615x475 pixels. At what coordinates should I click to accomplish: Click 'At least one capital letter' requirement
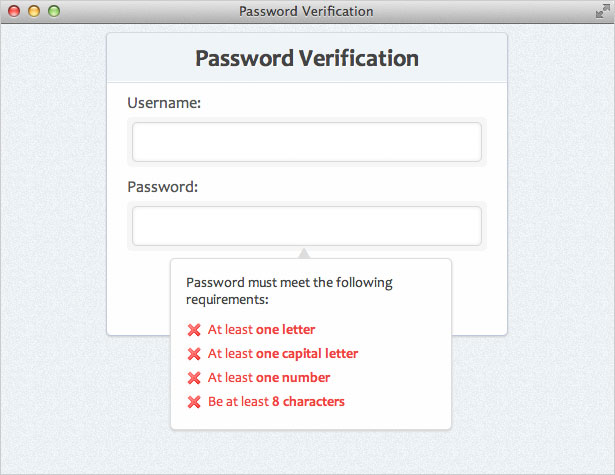(x=283, y=353)
